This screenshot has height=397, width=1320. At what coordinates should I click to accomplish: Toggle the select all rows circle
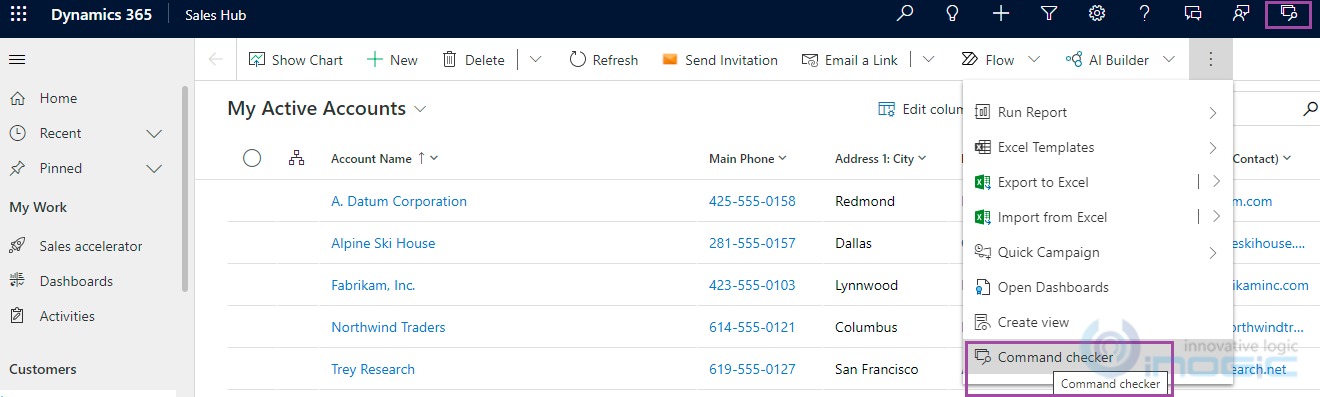pos(252,158)
